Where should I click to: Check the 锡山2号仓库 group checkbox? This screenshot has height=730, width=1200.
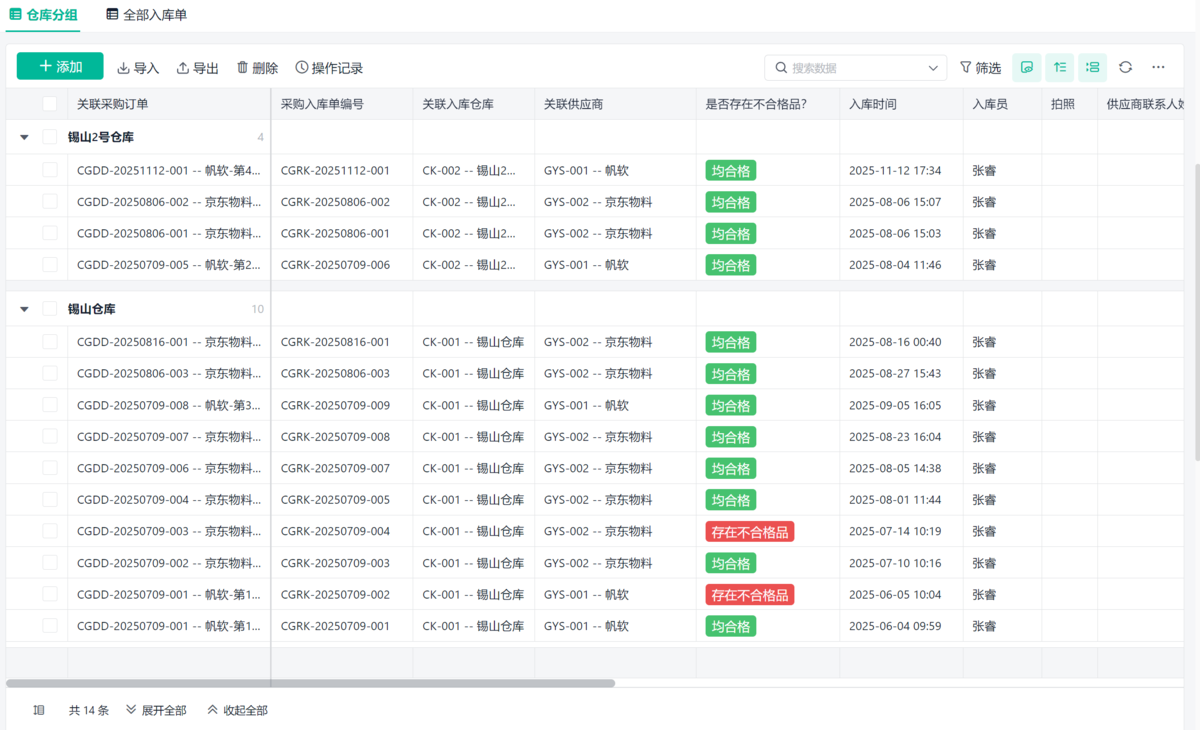pos(50,137)
